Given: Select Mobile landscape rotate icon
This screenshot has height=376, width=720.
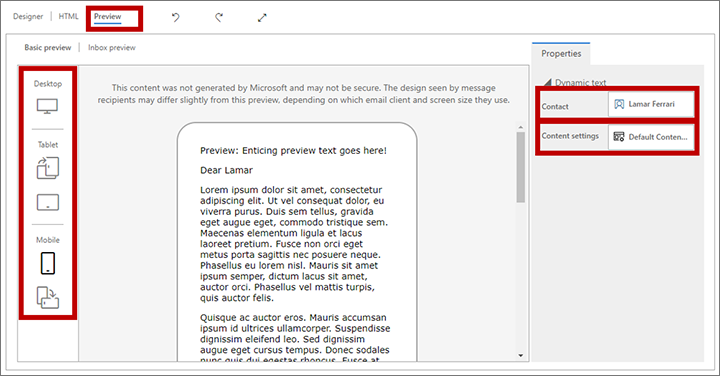Looking at the screenshot, I should 48,297.
